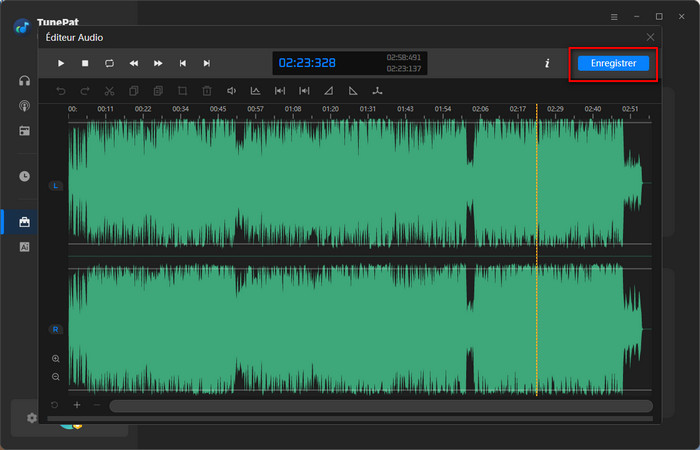Viewport: 700px width, 450px height.
Task: Jump to the start of the track
Action: (x=183, y=63)
